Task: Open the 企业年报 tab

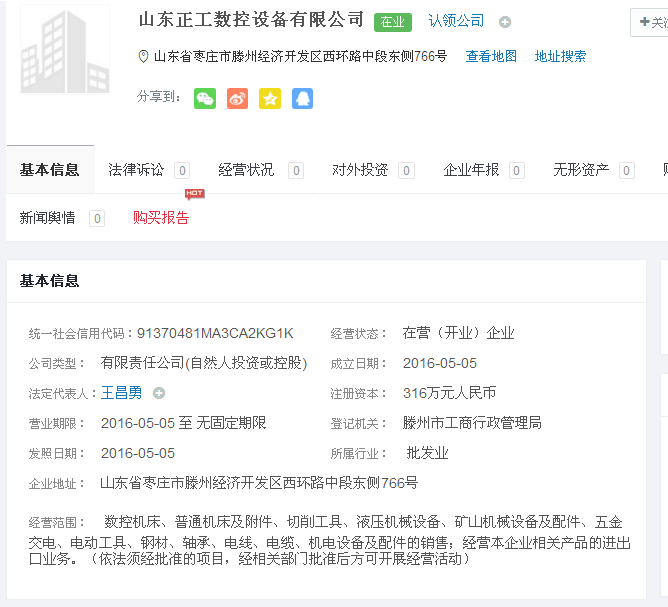Action: (x=471, y=170)
